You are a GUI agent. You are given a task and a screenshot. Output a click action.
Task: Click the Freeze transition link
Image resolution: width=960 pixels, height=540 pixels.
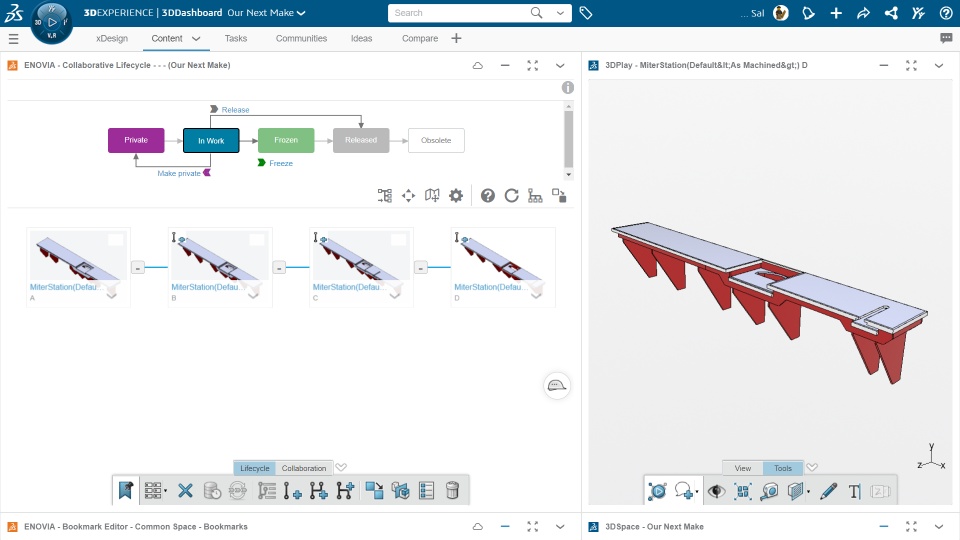(281, 163)
